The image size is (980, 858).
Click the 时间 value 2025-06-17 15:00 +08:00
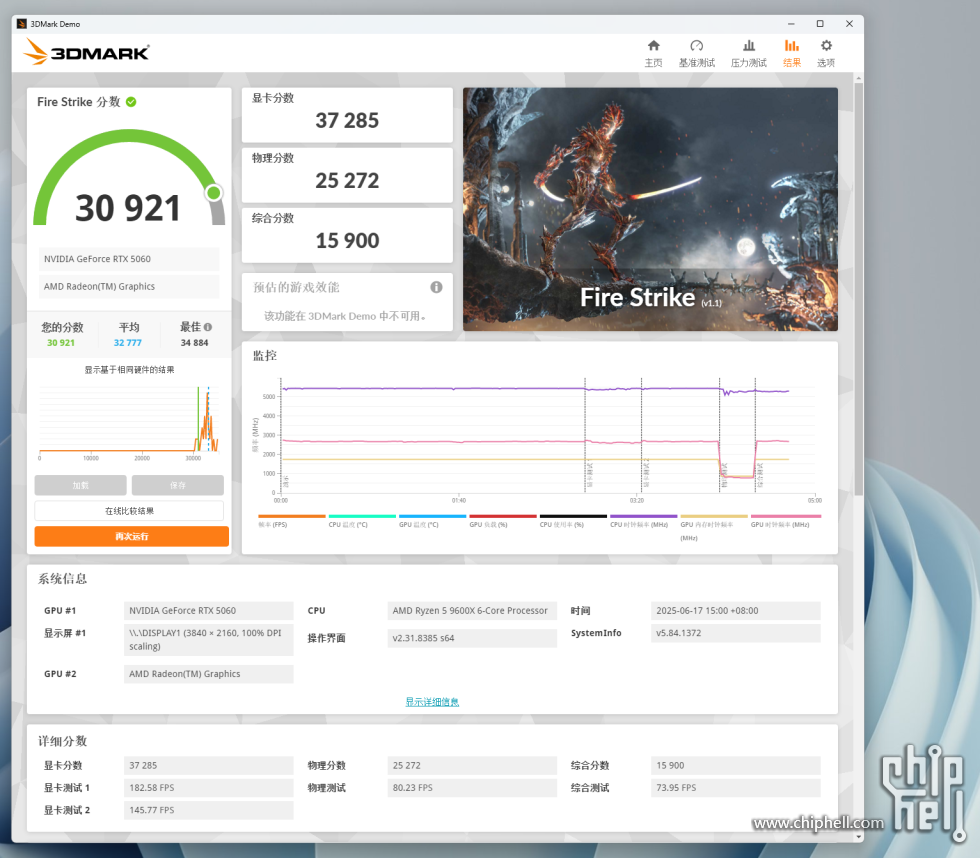click(x=736, y=611)
